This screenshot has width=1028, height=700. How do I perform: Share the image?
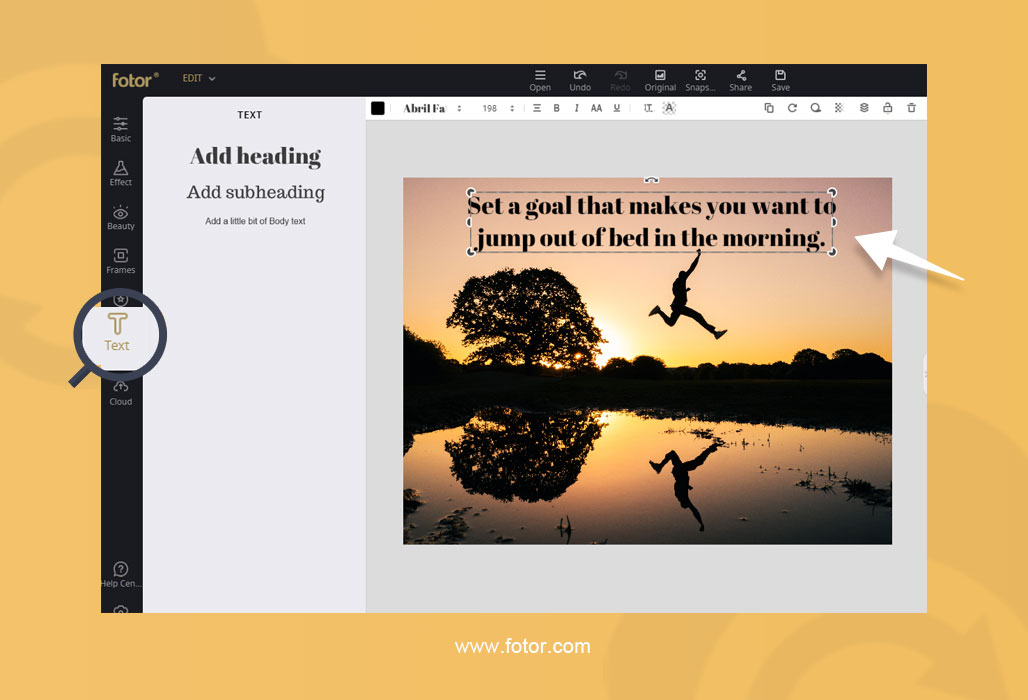click(x=741, y=81)
